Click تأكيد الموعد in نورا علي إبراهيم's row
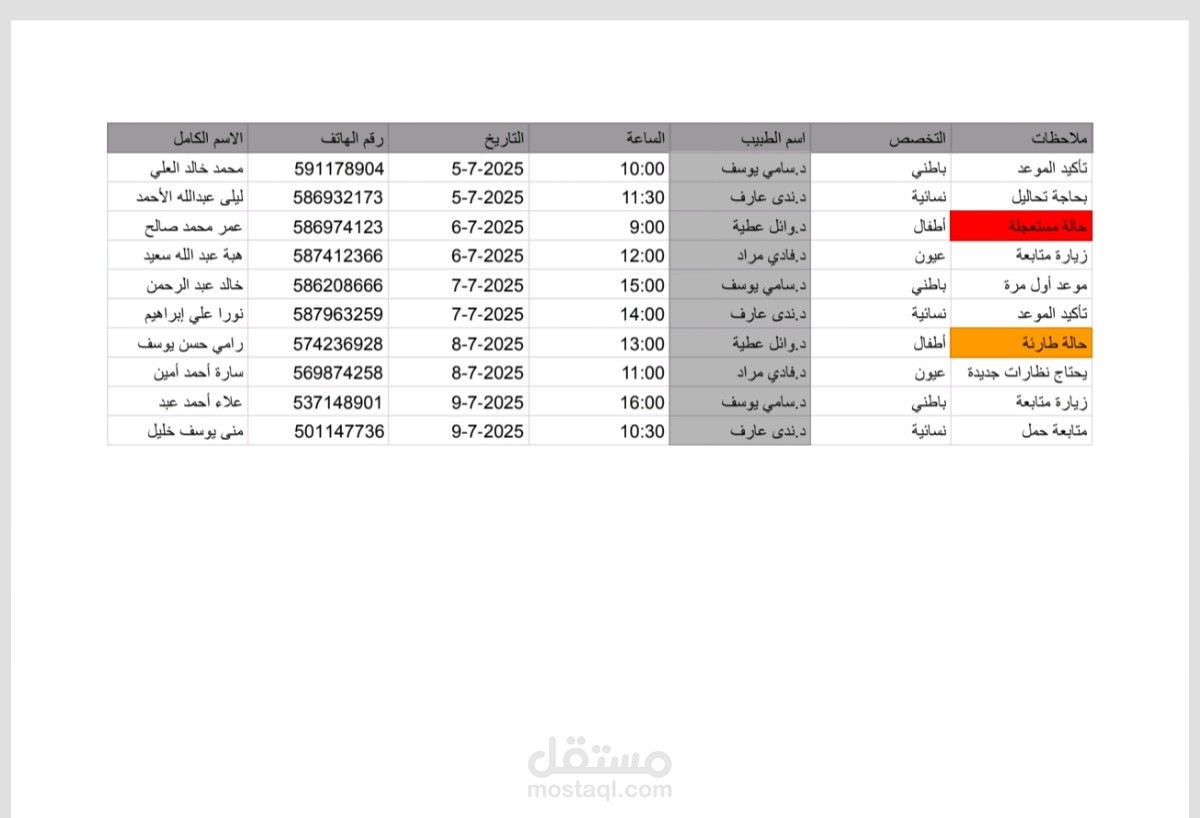Screen dimensions: 1200x818 [1052, 315]
